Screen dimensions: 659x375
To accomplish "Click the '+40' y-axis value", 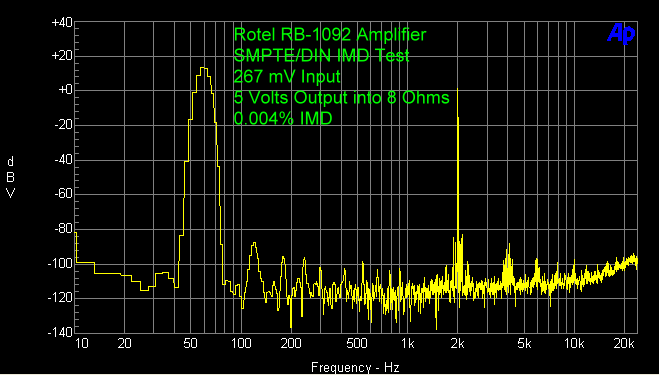I will pos(62,22).
